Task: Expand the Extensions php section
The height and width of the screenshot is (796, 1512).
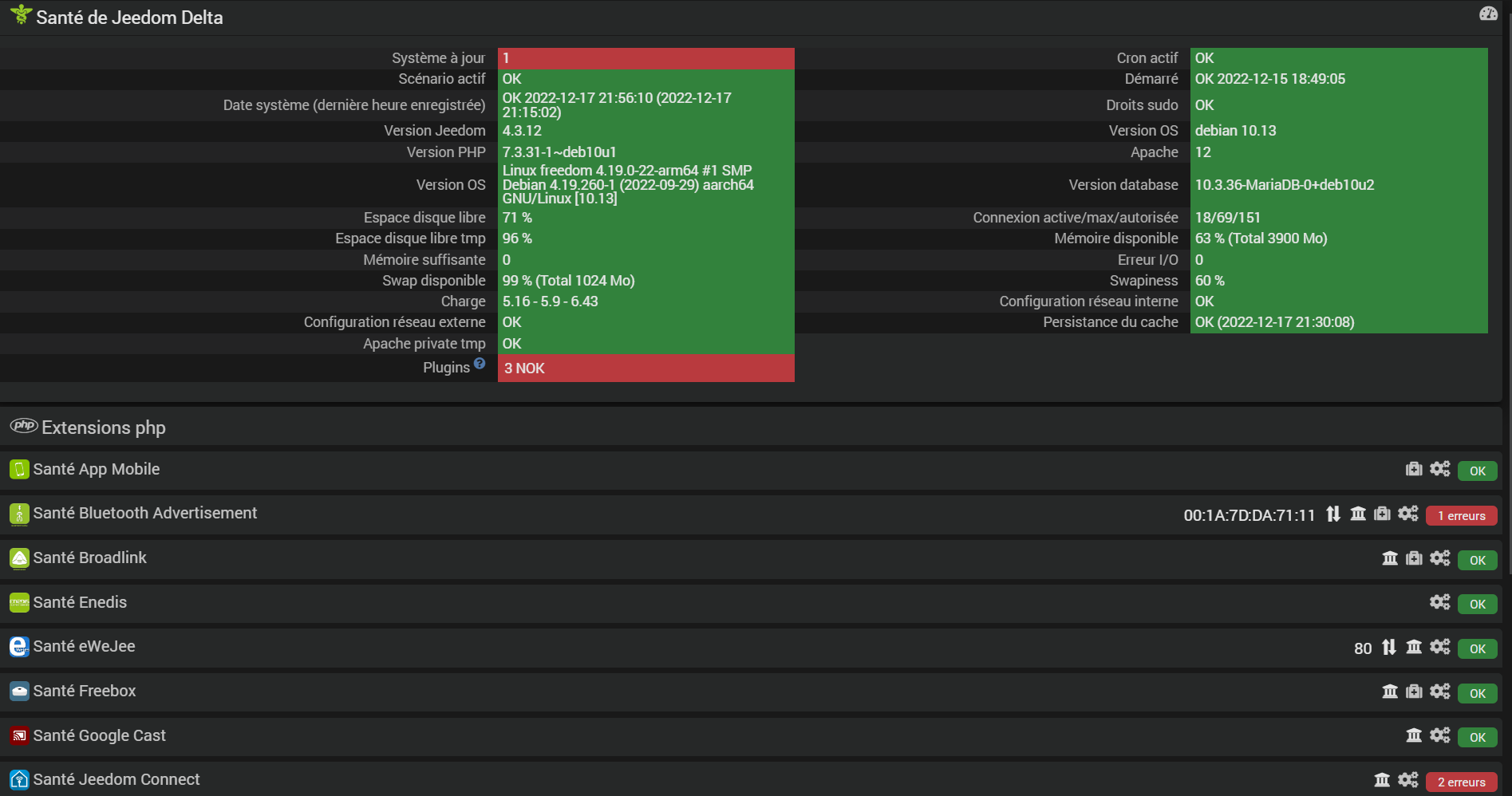Action: pyautogui.click(x=104, y=428)
